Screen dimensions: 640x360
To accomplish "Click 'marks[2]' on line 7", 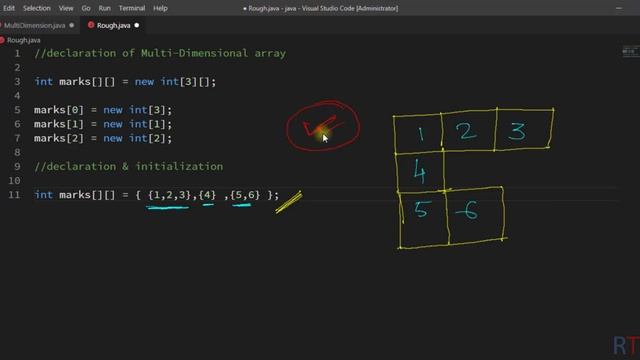I will 59,138.
